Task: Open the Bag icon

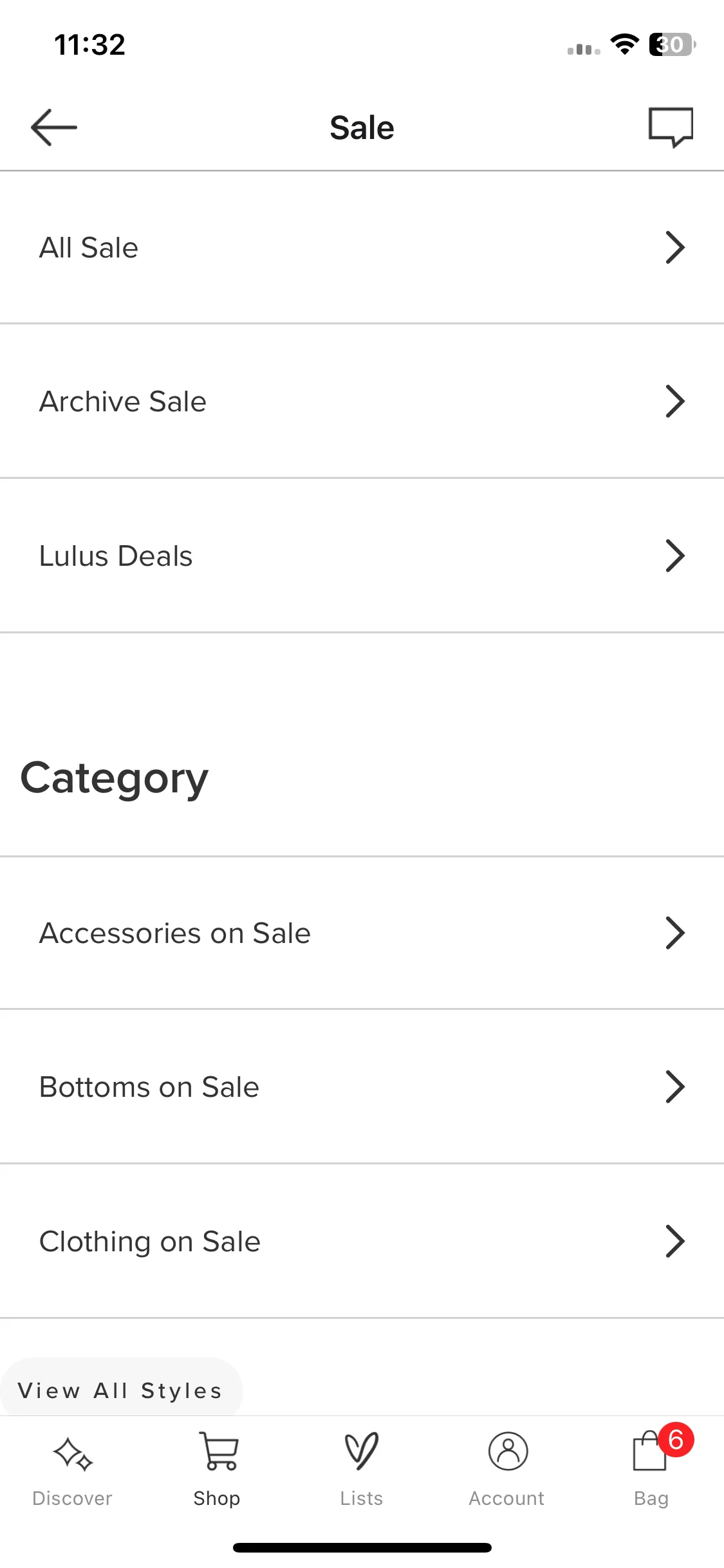Action: (x=649, y=1452)
